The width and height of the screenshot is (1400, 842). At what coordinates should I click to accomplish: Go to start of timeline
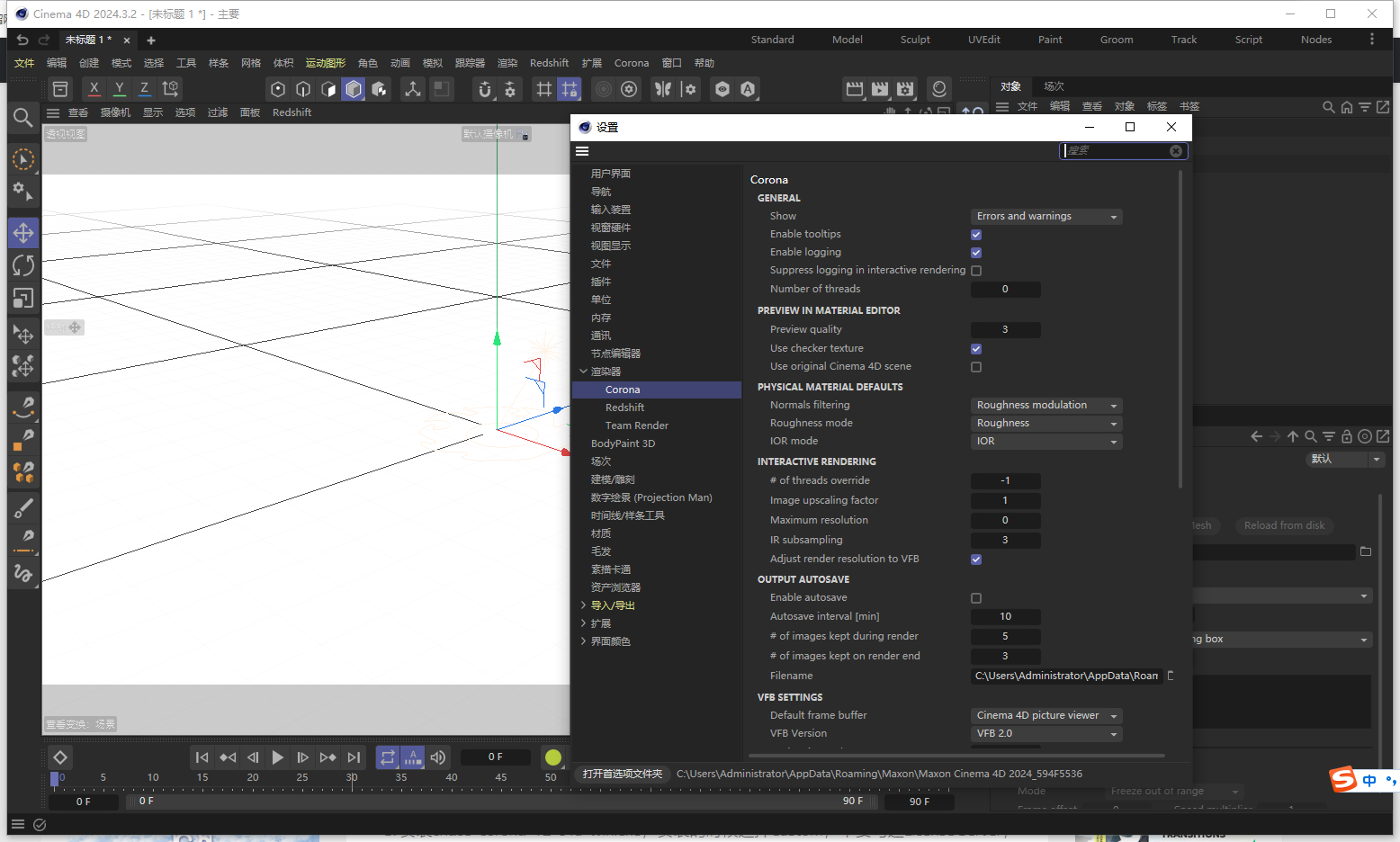click(x=202, y=757)
